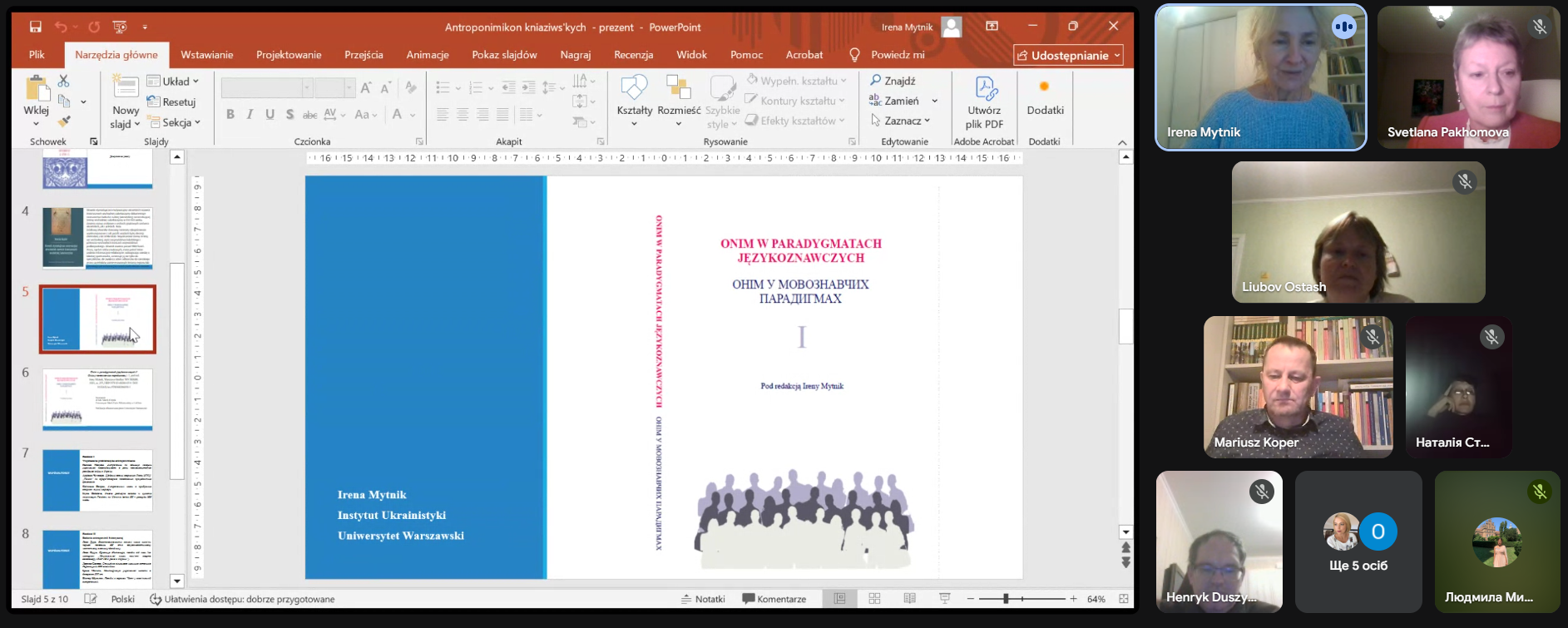The width and height of the screenshot is (1568, 628).
Task: Select the Format Painter brush icon
Action: tap(63, 121)
